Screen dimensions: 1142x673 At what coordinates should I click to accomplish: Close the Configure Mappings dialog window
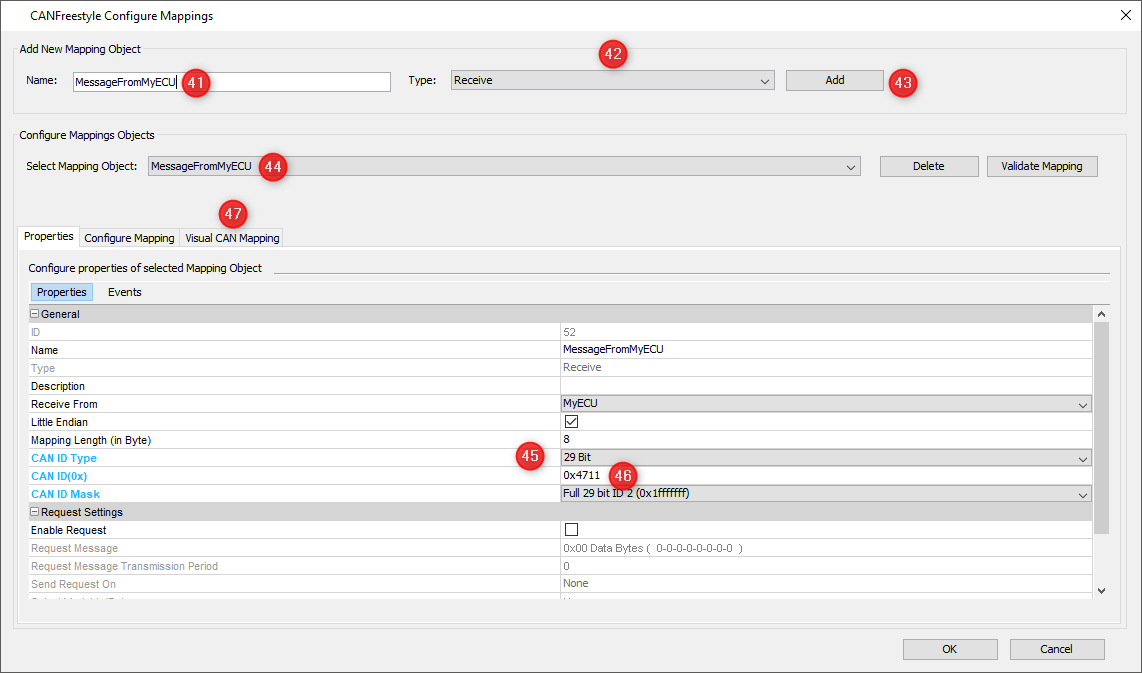click(x=1124, y=15)
